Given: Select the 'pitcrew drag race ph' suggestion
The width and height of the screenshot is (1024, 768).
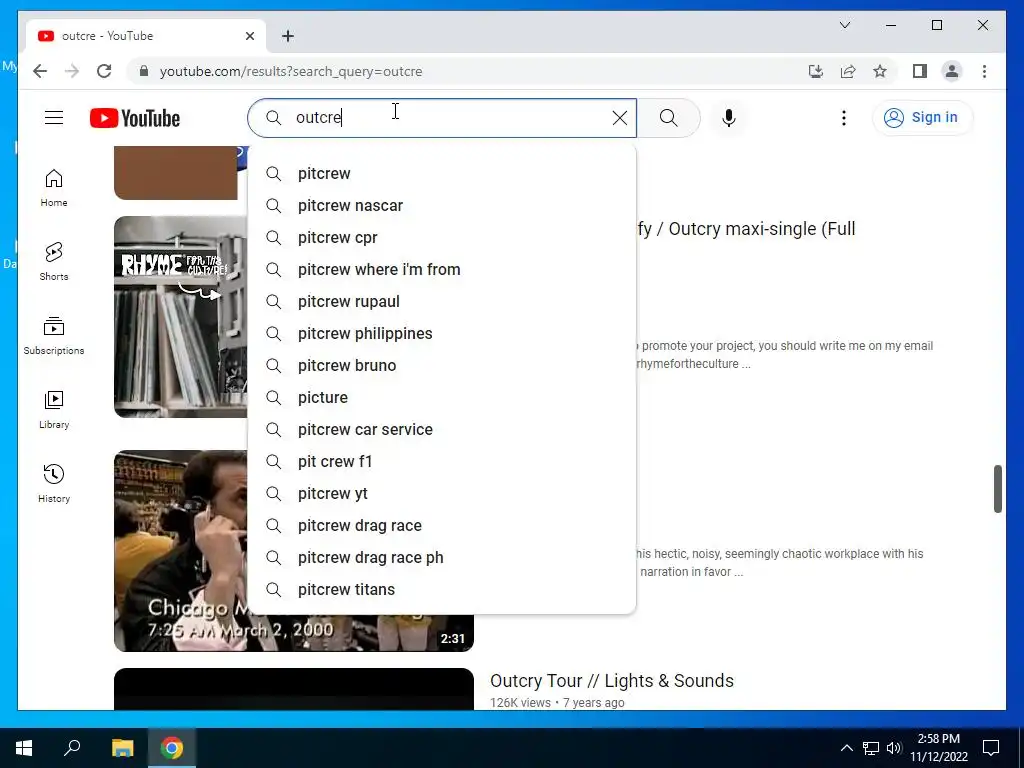Looking at the screenshot, I should pyautogui.click(x=441, y=558).
